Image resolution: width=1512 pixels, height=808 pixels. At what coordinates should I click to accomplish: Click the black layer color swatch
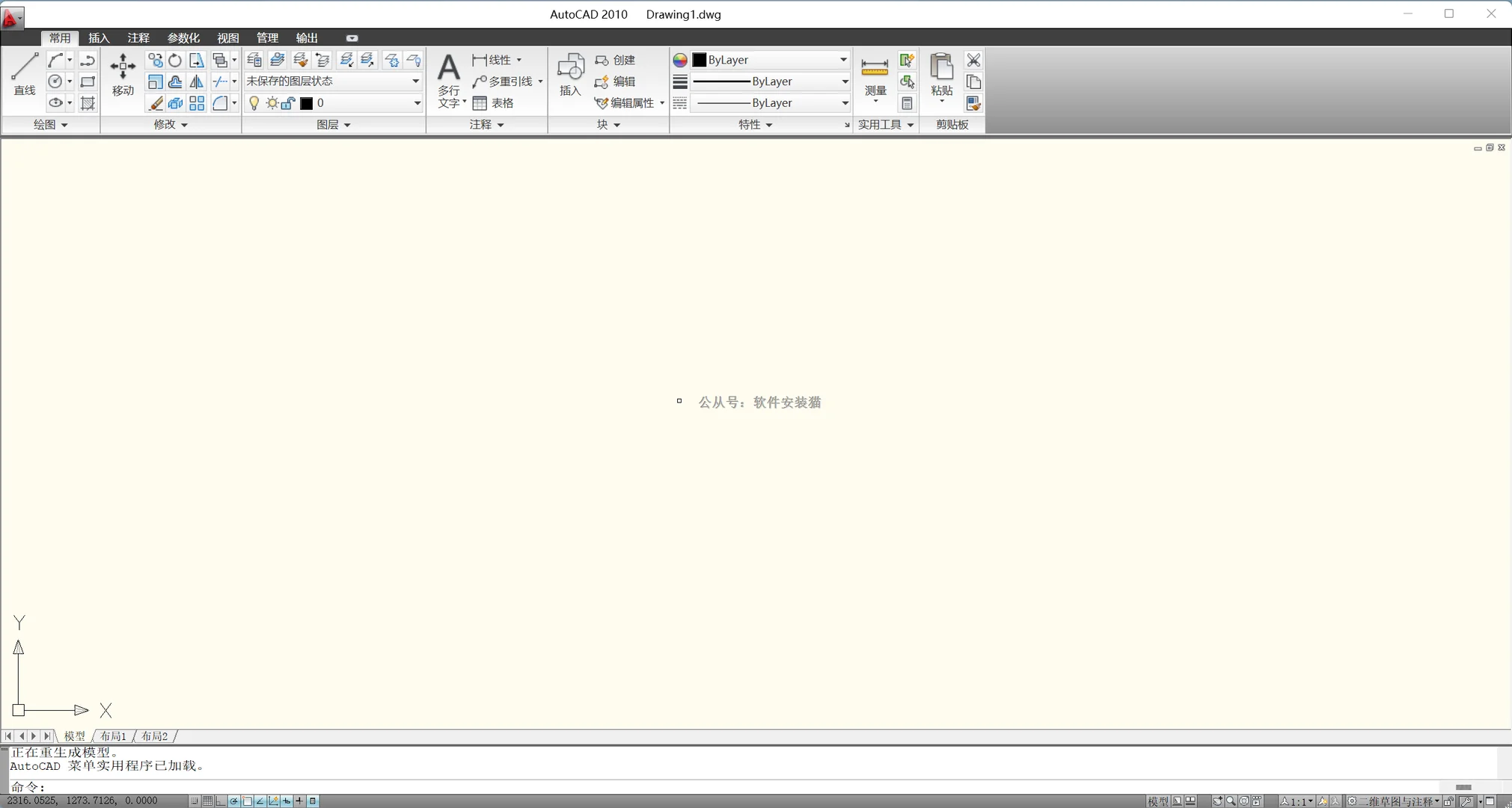point(306,103)
